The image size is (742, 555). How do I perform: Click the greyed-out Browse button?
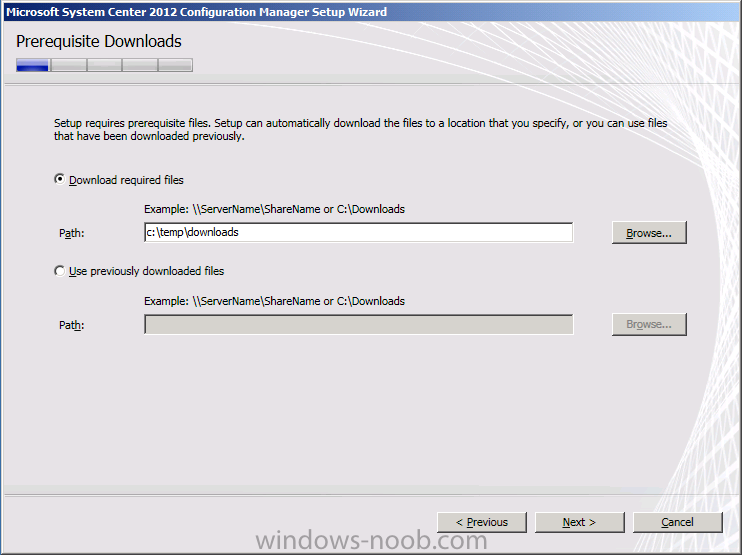(x=649, y=325)
